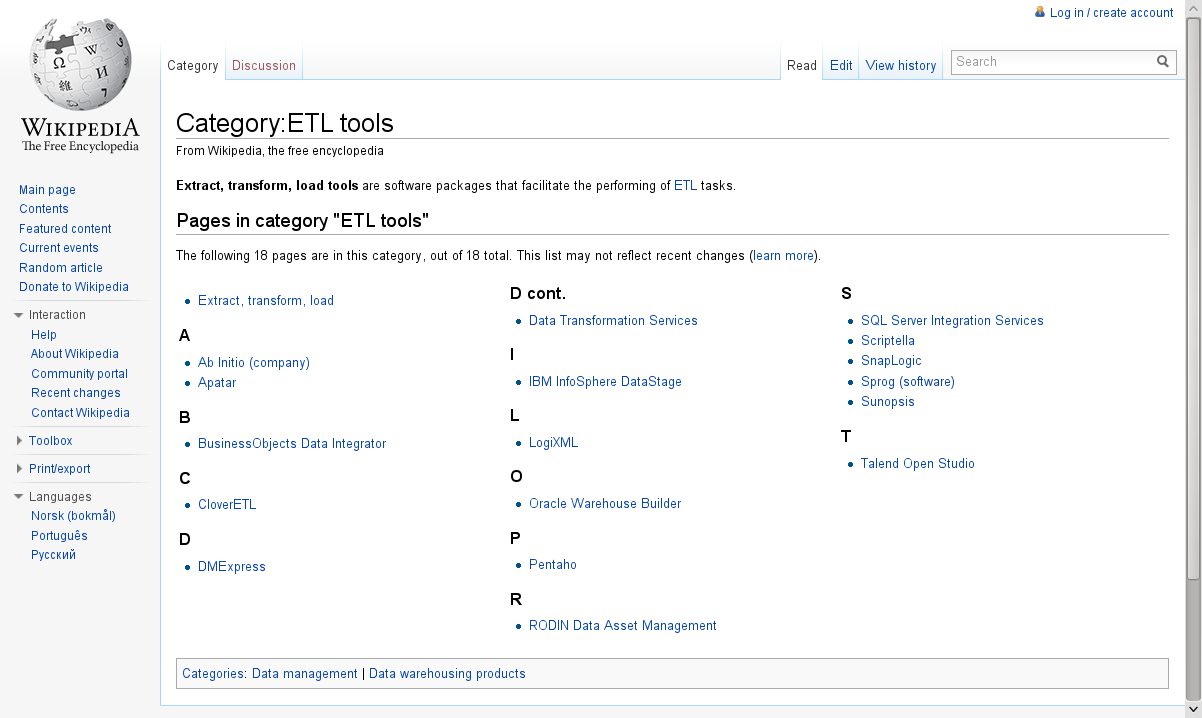
Task: Open SQL Server Integration Services article
Action: 952,321
